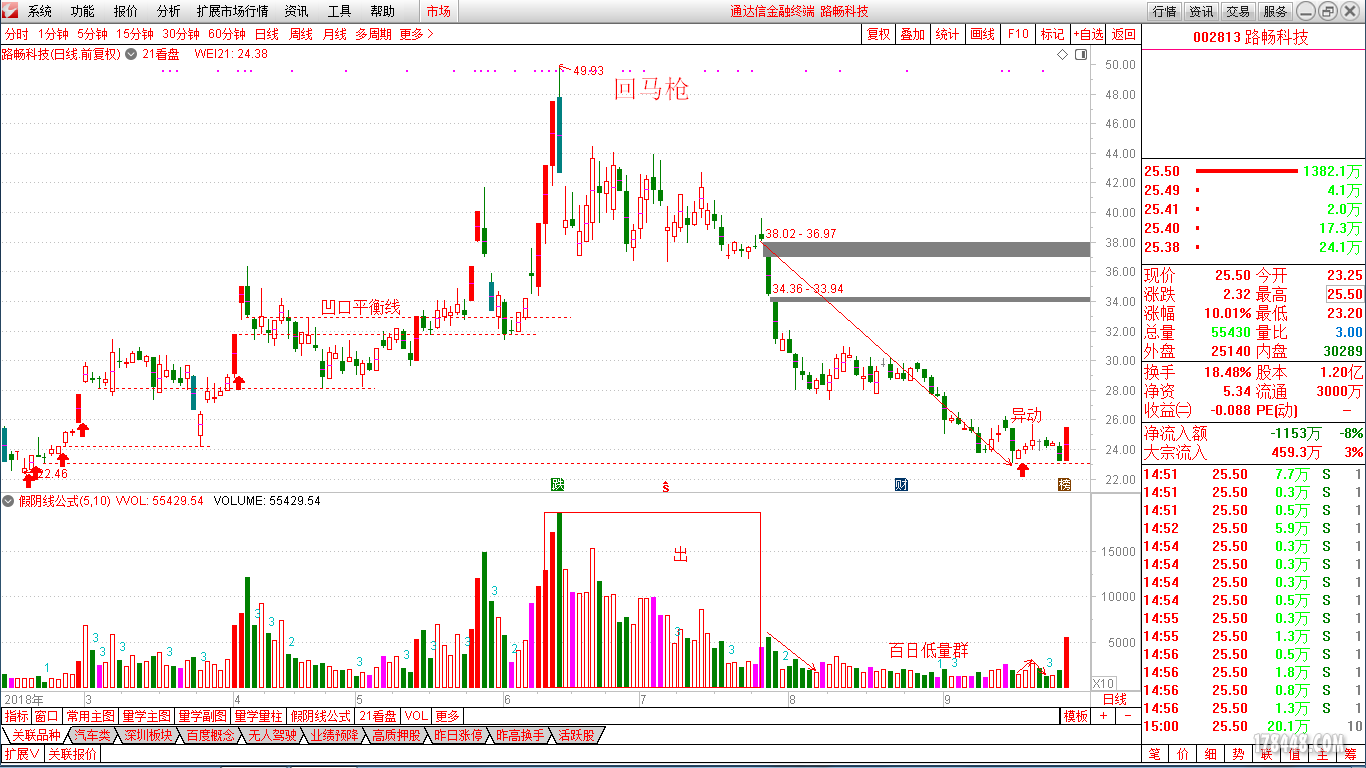The width and height of the screenshot is (1366, 768).
Task: Select the VOL indicator tab
Action: point(416,716)
